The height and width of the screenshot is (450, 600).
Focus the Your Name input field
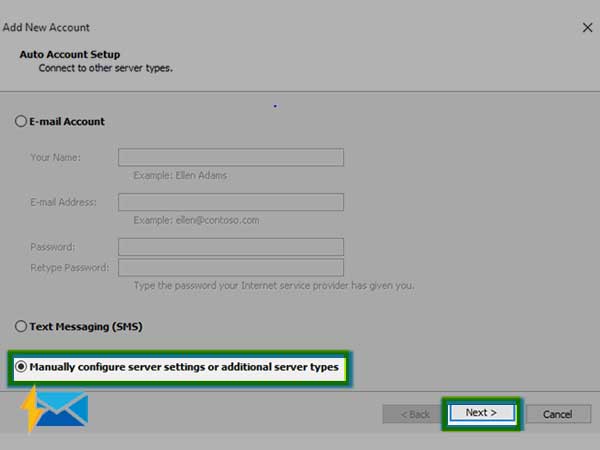click(231, 157)
